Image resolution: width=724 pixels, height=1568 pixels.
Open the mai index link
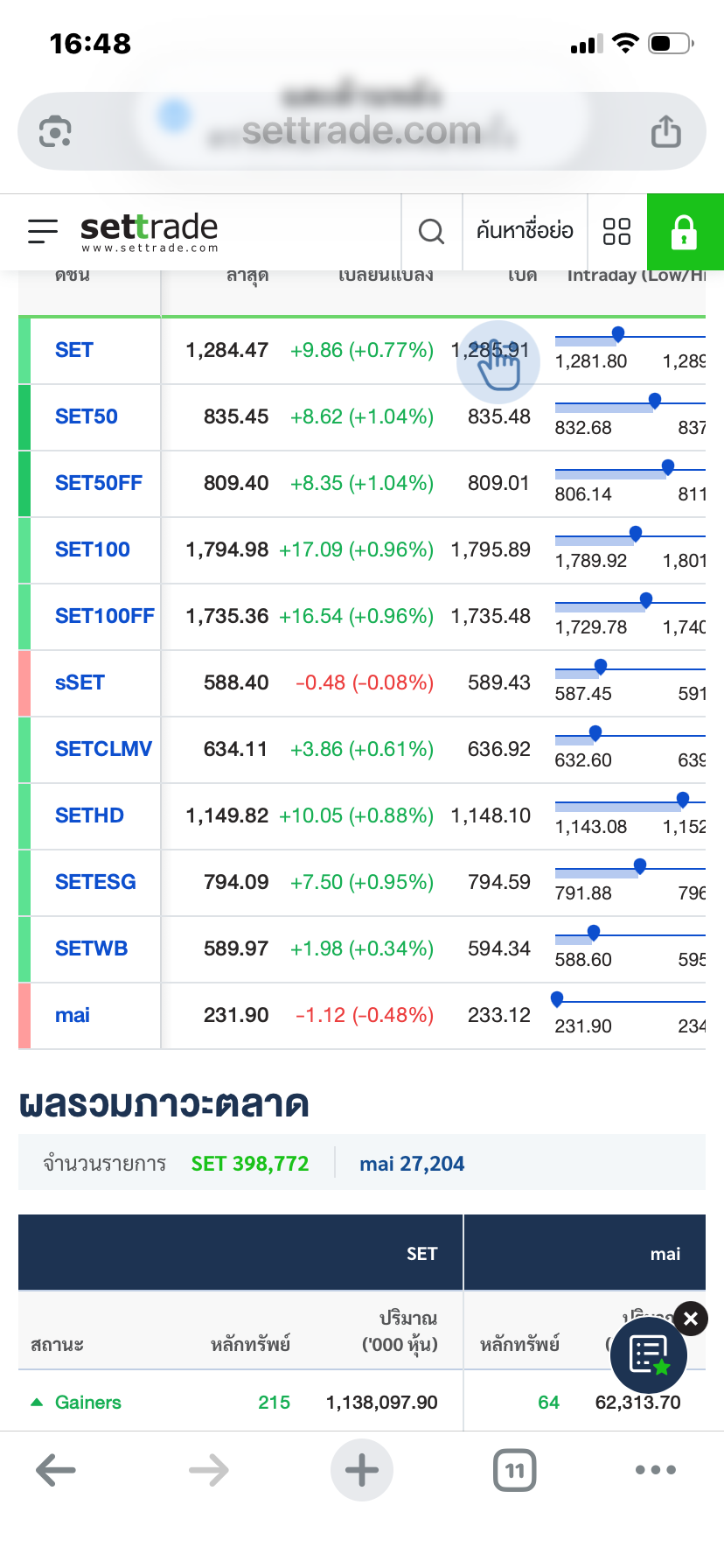click(x=73, y=1015)
